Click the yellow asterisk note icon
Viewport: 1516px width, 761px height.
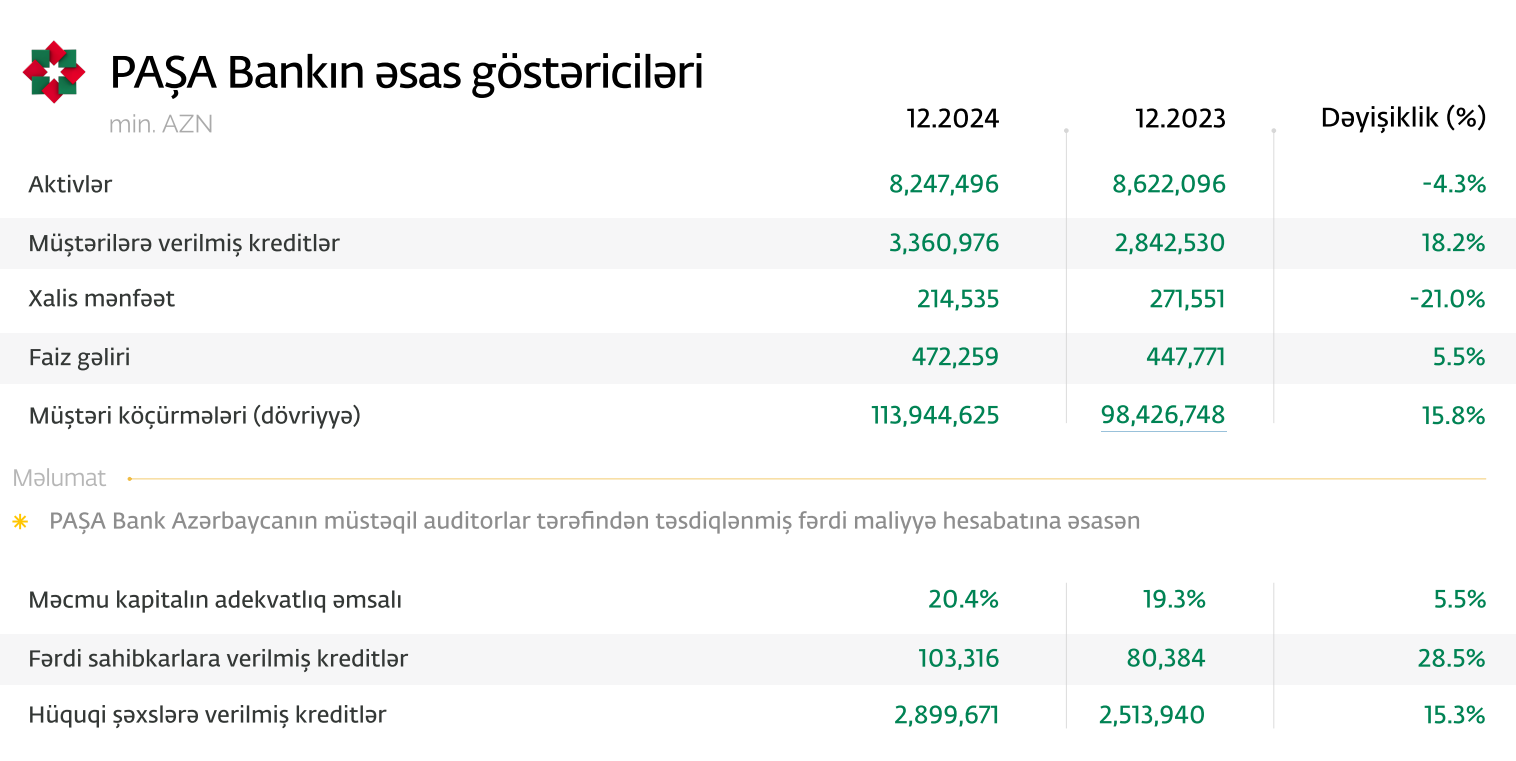20,521
